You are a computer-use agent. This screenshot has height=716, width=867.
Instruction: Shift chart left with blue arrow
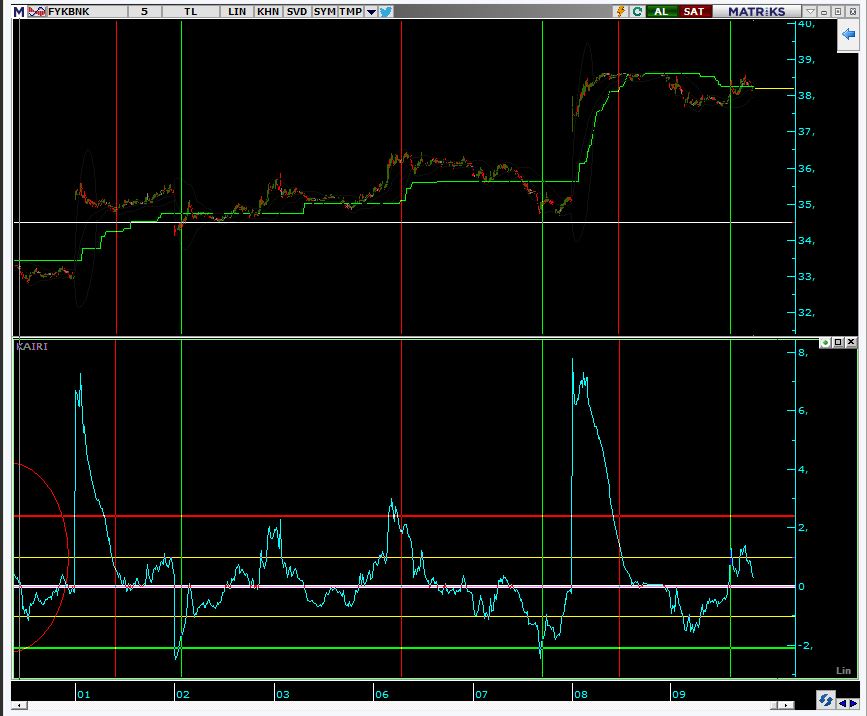842,703
